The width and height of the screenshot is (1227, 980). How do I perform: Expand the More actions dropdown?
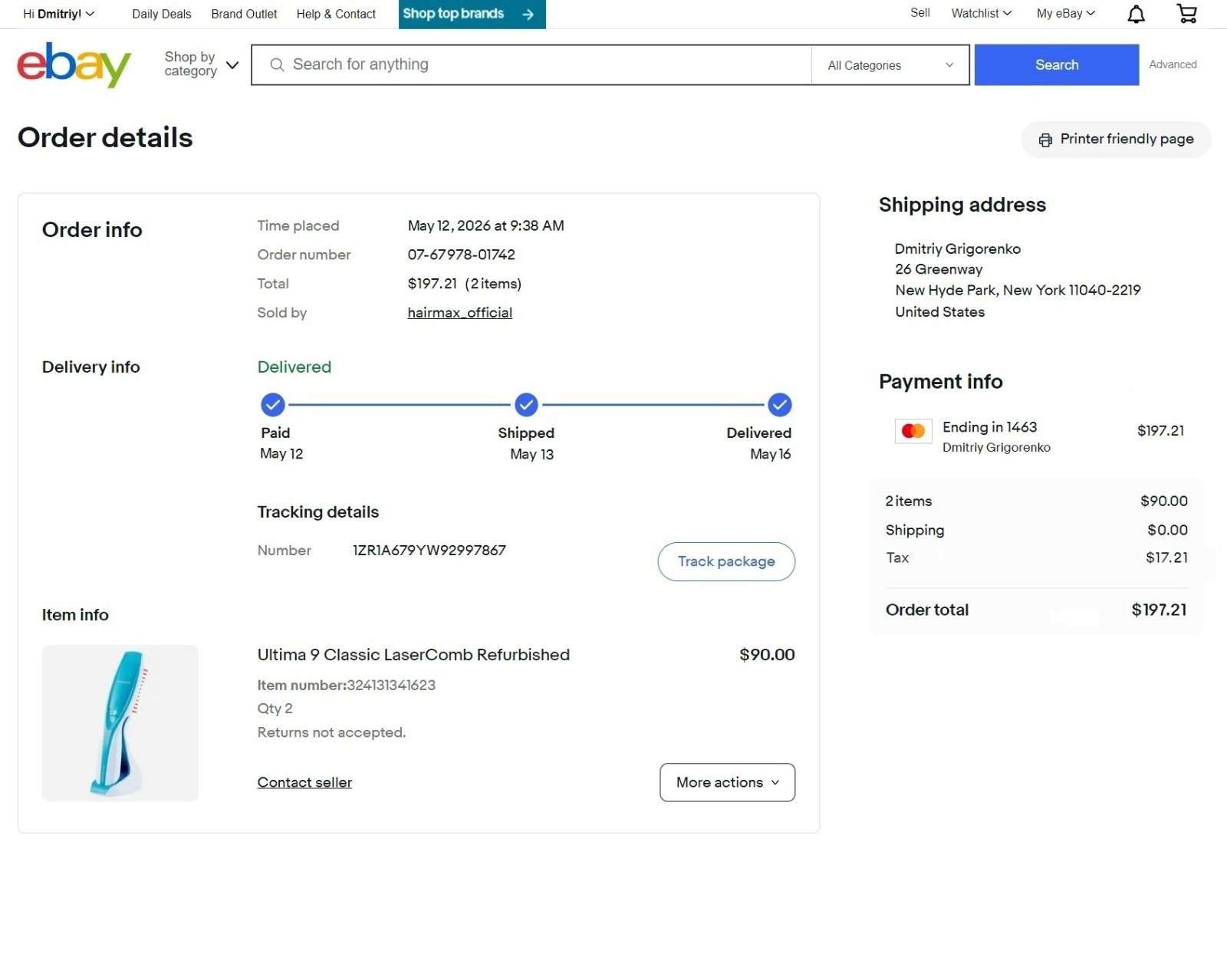pyautogui.click(x=727, y=782)
